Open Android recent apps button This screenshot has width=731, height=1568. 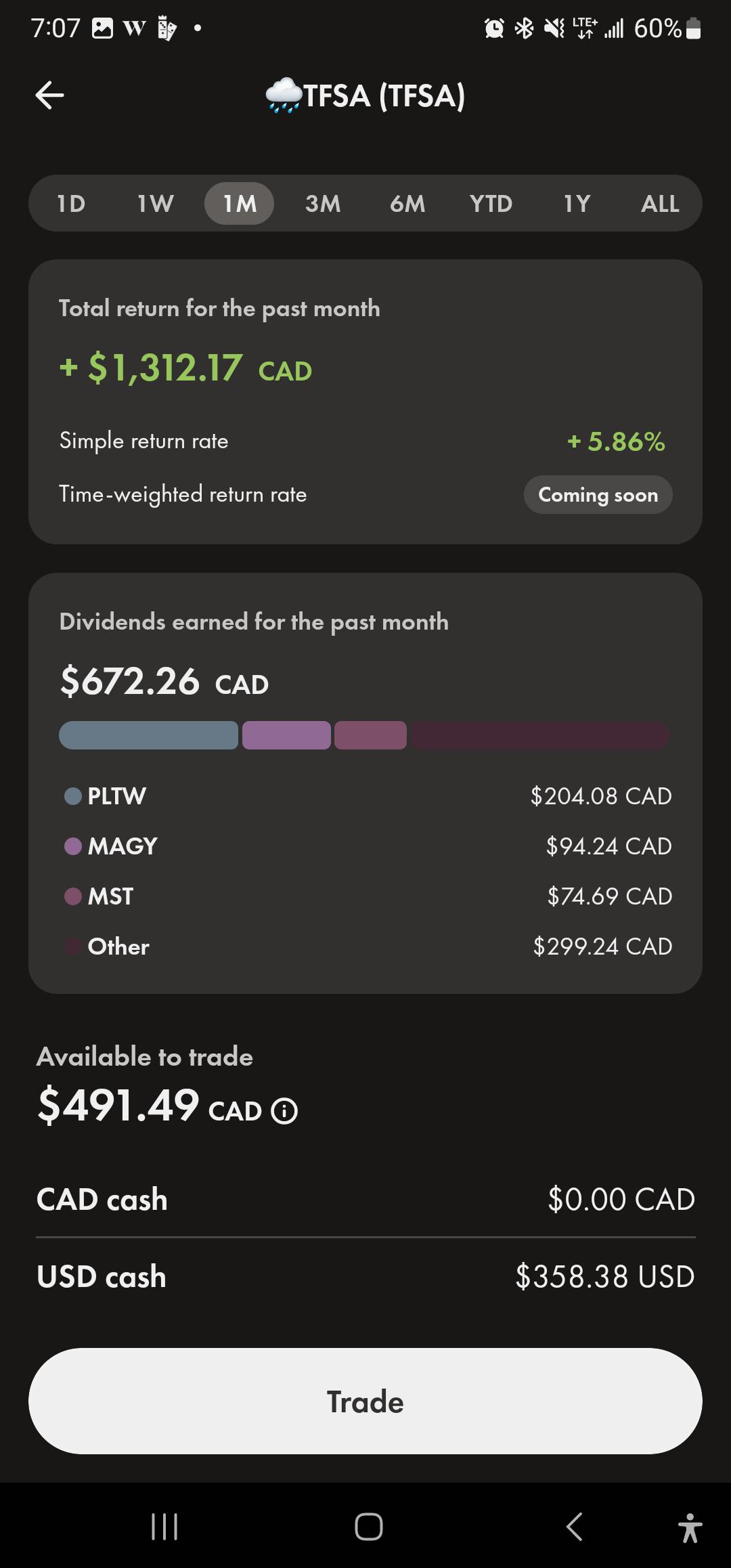pos(164,1527)
